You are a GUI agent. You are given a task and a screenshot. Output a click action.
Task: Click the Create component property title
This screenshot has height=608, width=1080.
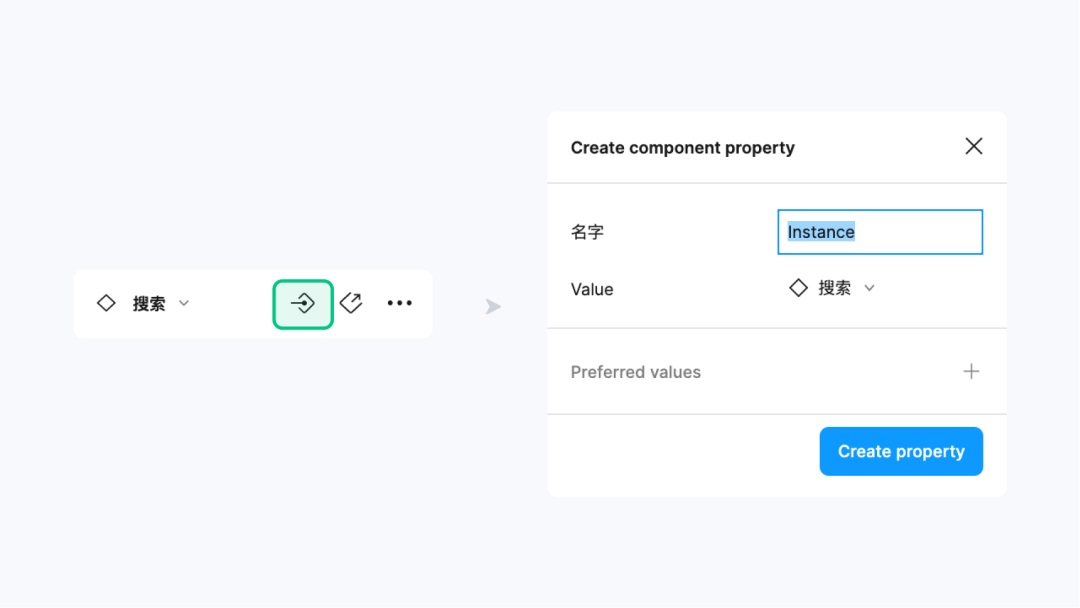tap(682, 148)
